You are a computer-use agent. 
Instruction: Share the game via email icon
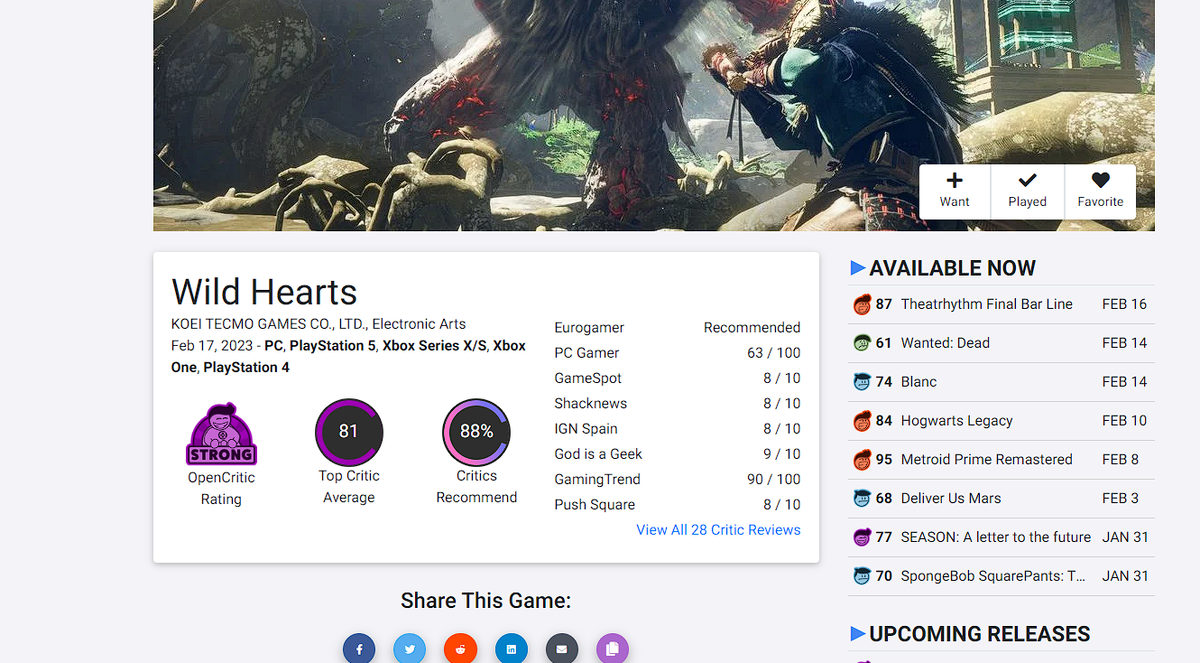(562, 649)
